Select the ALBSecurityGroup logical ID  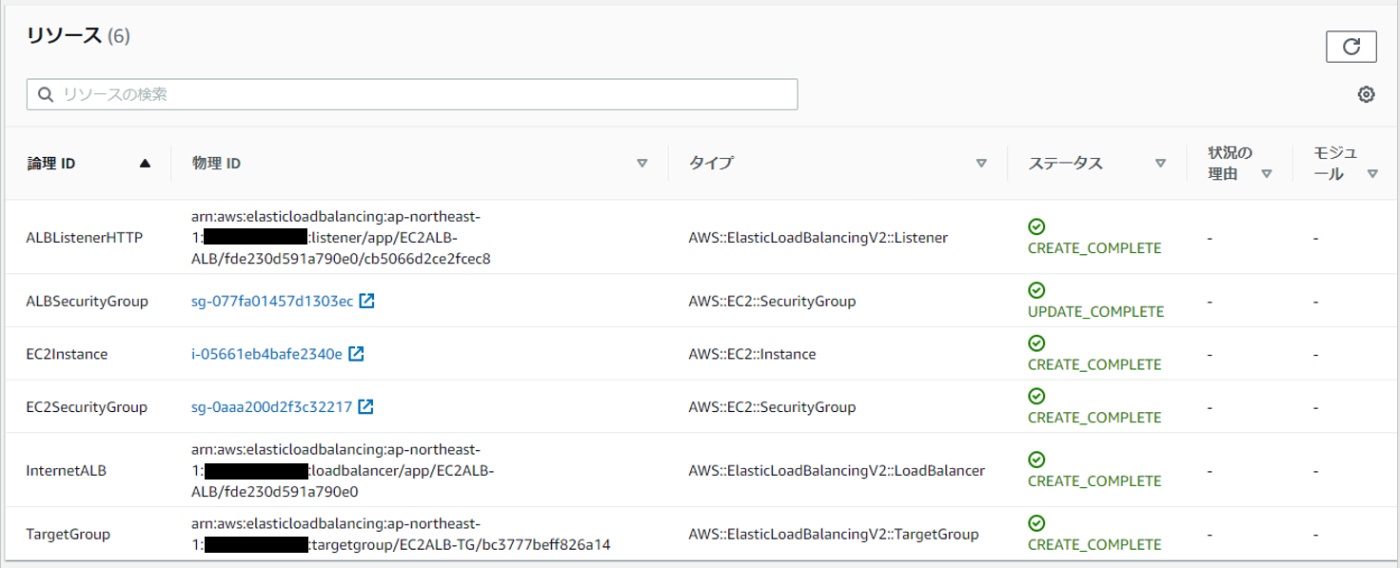[87, 301]
